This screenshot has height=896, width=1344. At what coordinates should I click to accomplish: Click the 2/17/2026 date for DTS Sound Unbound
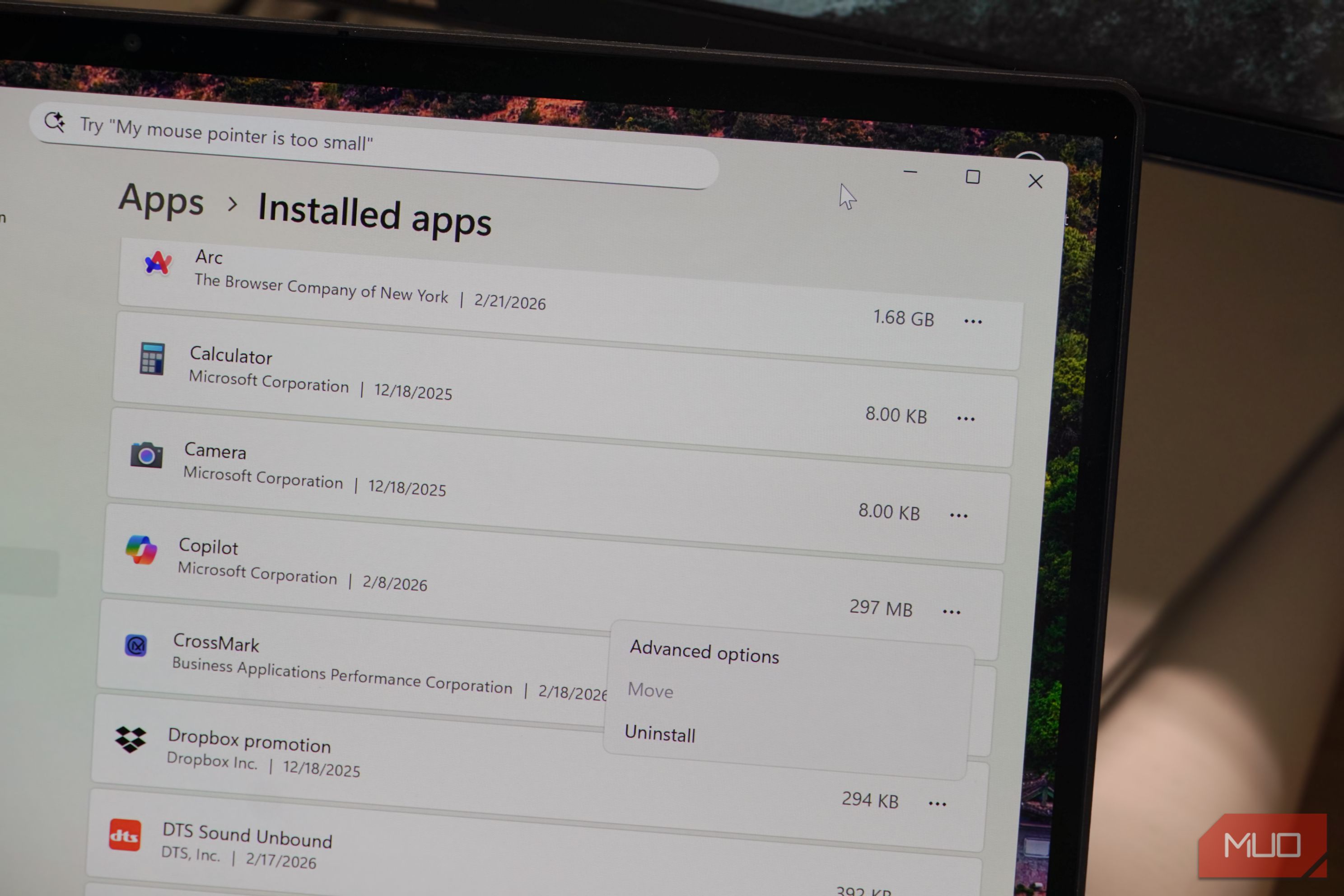[x=280, y=861]
